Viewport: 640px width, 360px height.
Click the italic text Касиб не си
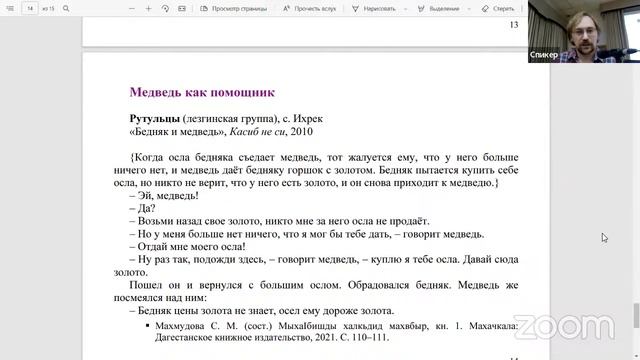click(x=257, y=131)
